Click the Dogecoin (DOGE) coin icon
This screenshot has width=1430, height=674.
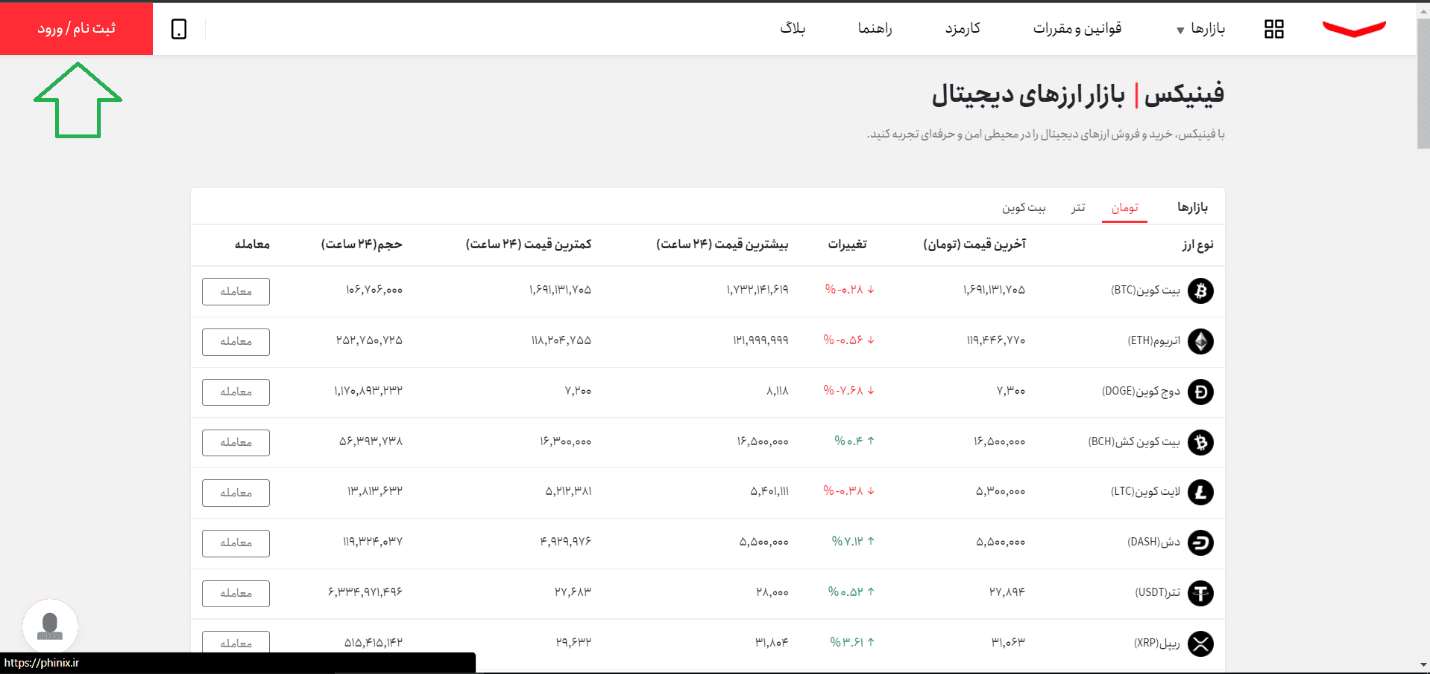1200,392
